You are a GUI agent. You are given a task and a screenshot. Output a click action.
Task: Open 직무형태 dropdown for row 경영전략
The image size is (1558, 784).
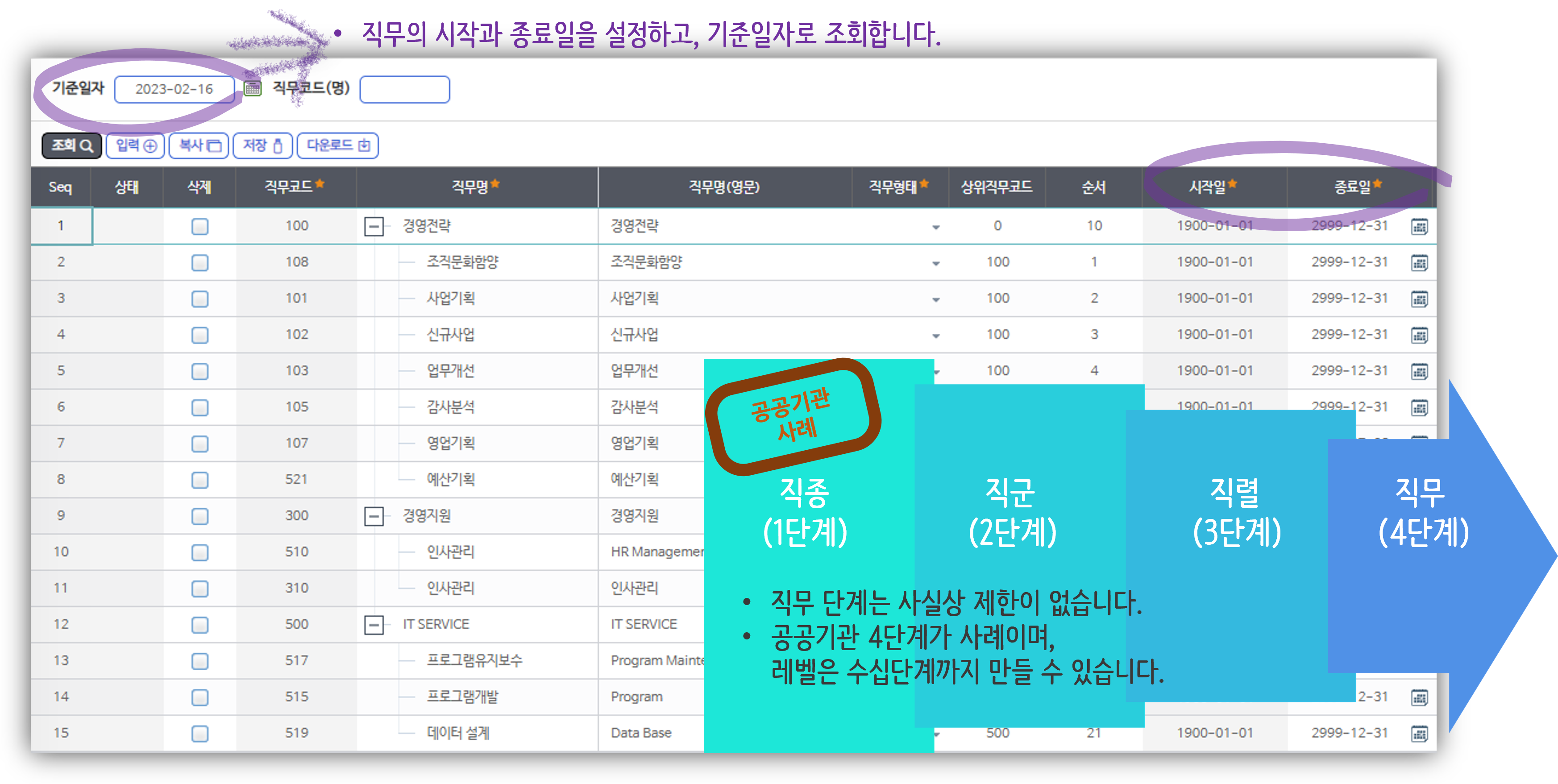click(x=935, y=228)
